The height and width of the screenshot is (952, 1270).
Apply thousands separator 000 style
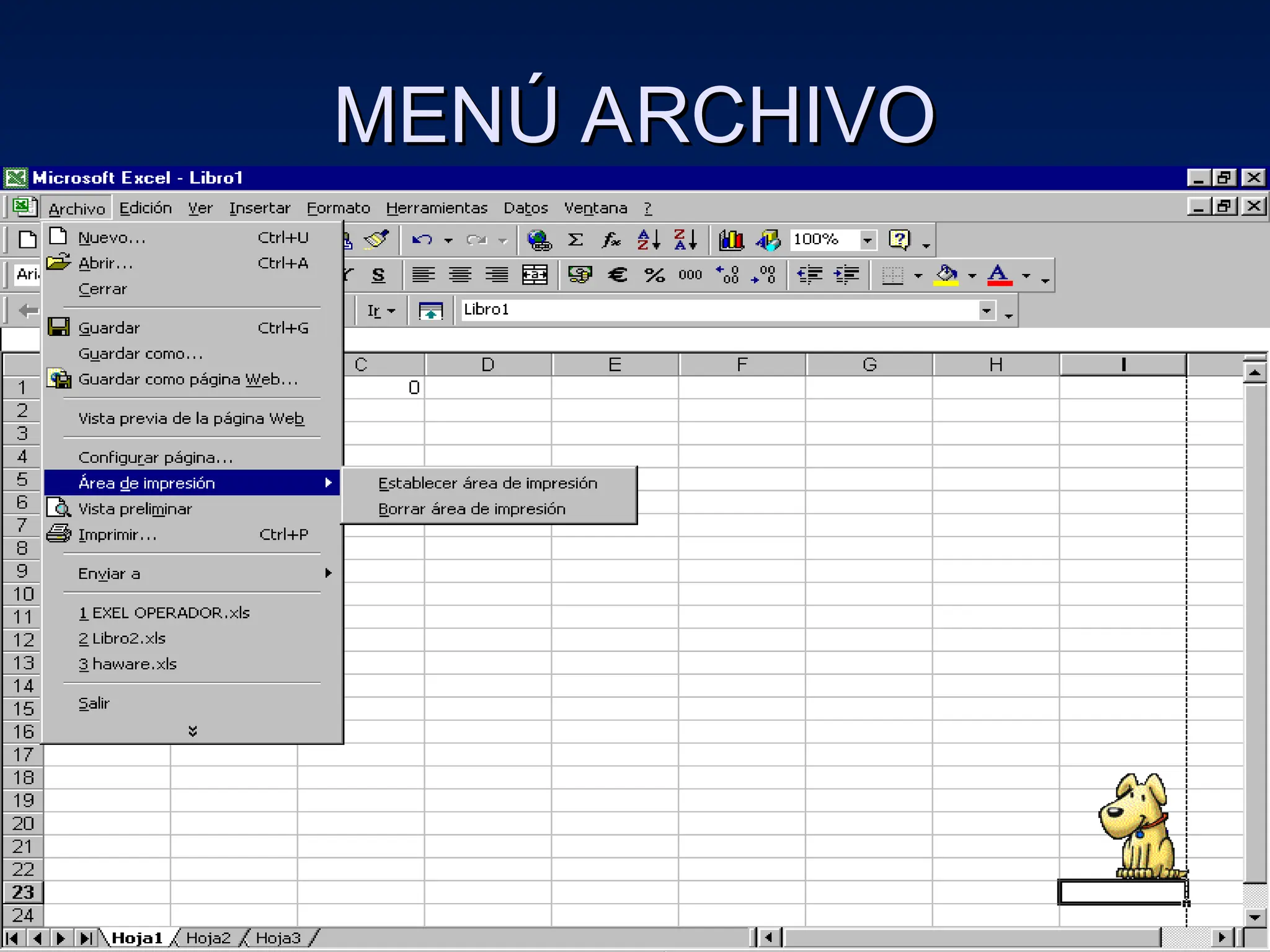tap(690, 275)
